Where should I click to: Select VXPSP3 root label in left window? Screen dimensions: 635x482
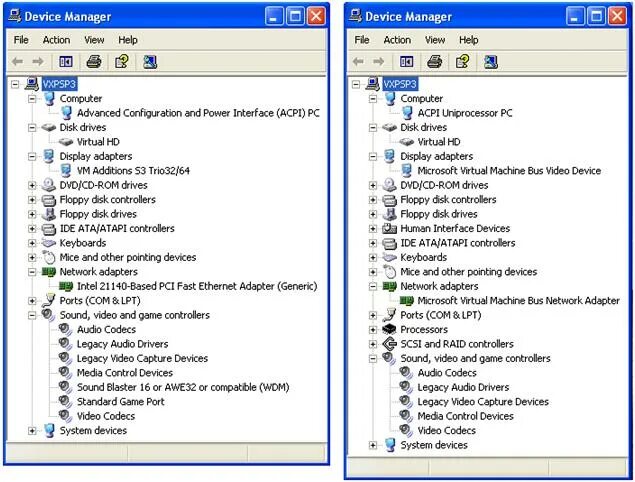coord(59,84)
